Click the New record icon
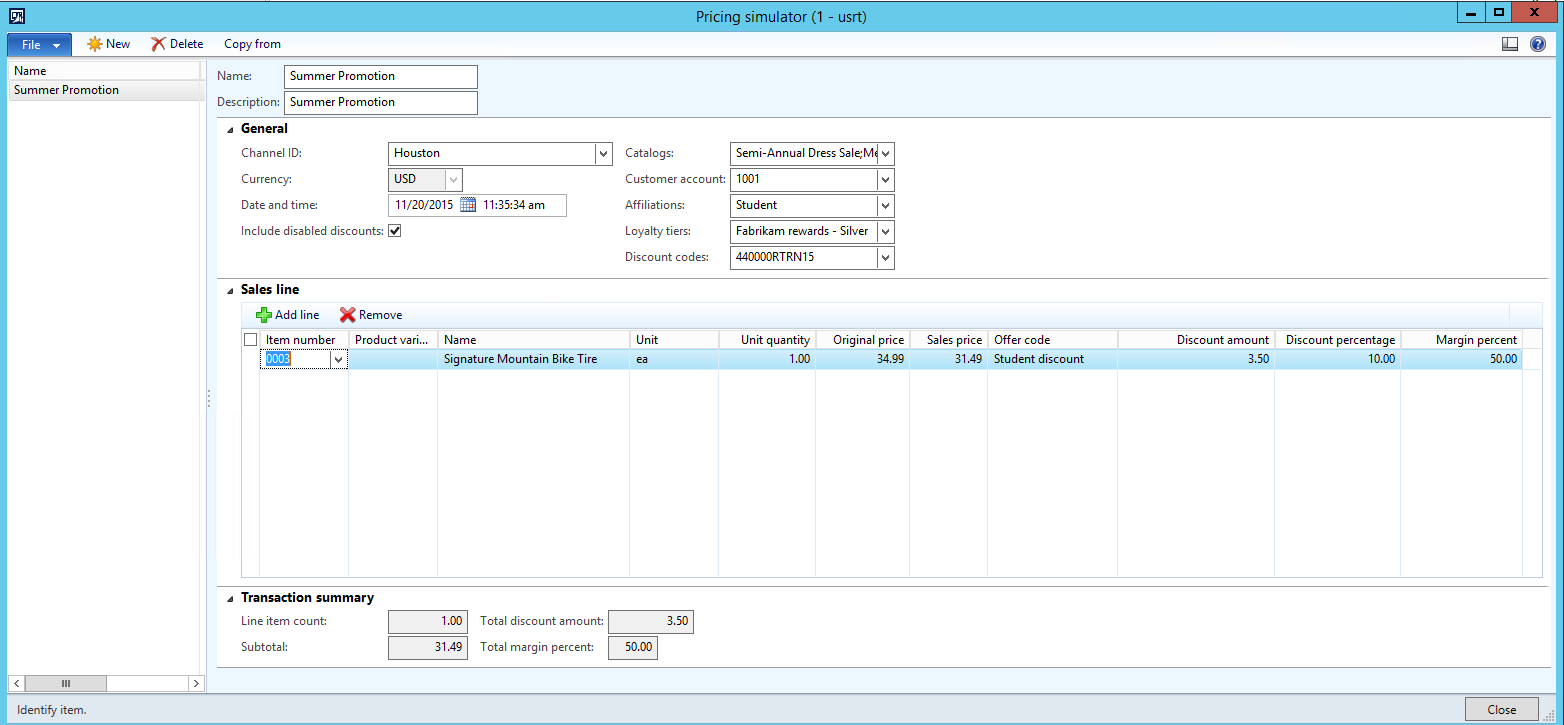1564x725 pixels. 95,44
